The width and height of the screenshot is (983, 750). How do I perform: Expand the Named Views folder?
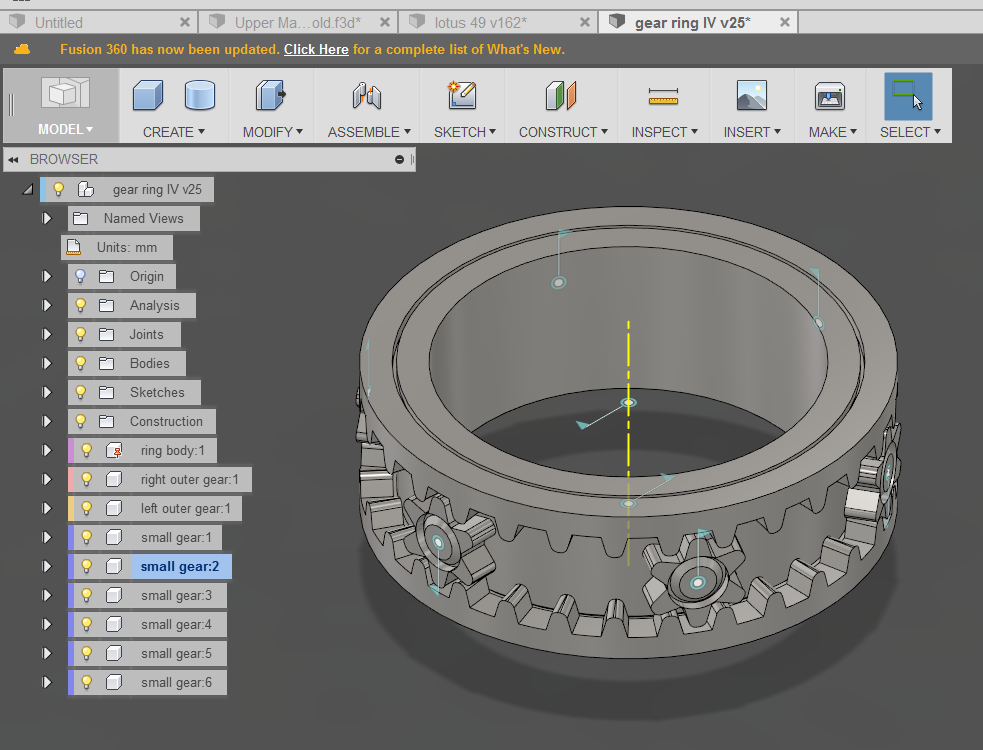[x=46, y=218]
